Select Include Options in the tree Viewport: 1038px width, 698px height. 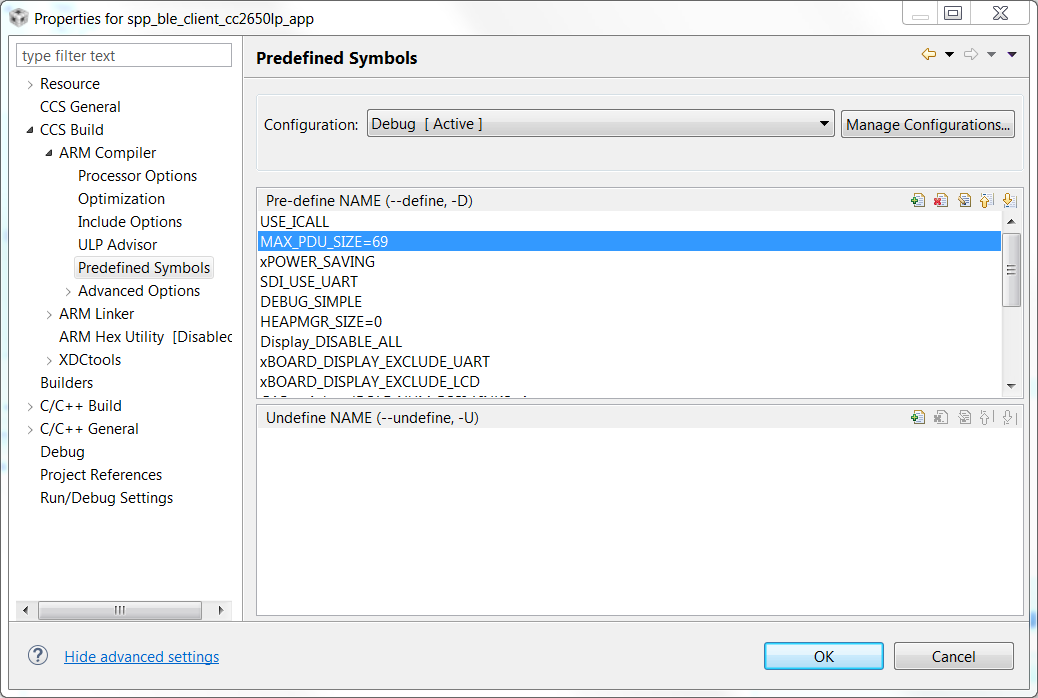pyautogui.click(x=130, y=222)
